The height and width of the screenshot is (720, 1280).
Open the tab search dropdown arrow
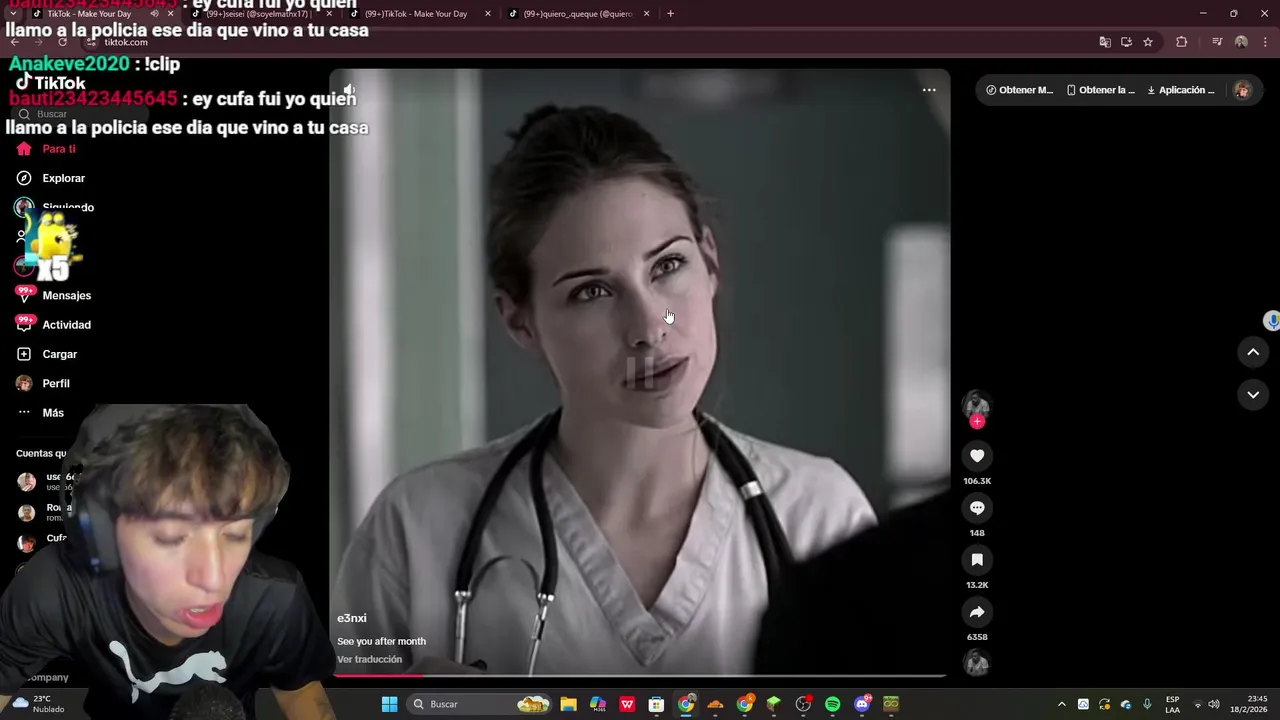(x=14, y=14)
